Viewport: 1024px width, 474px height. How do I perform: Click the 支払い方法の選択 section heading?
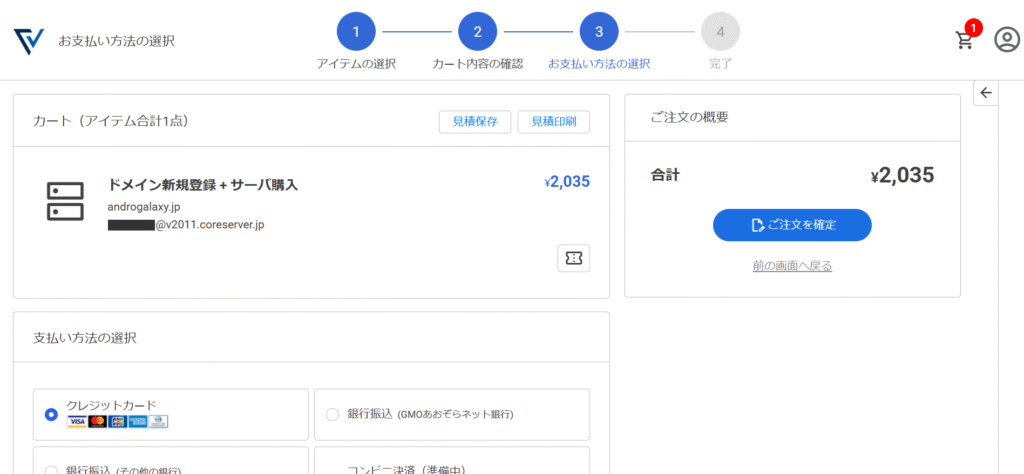point(85,338)
